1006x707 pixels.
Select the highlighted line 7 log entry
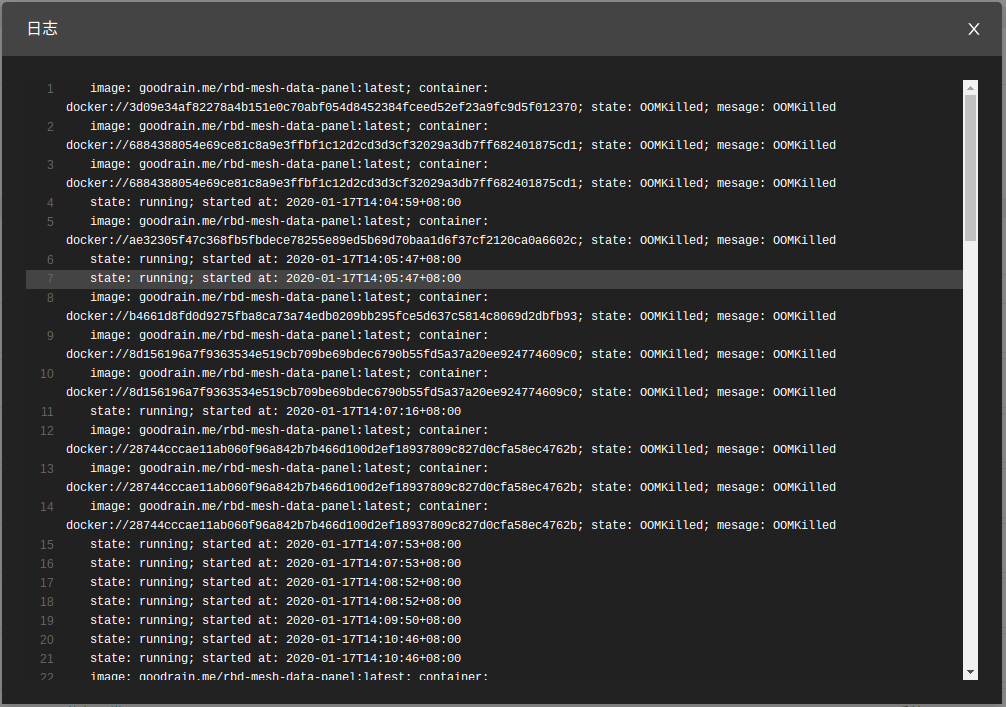coord(276,278)
